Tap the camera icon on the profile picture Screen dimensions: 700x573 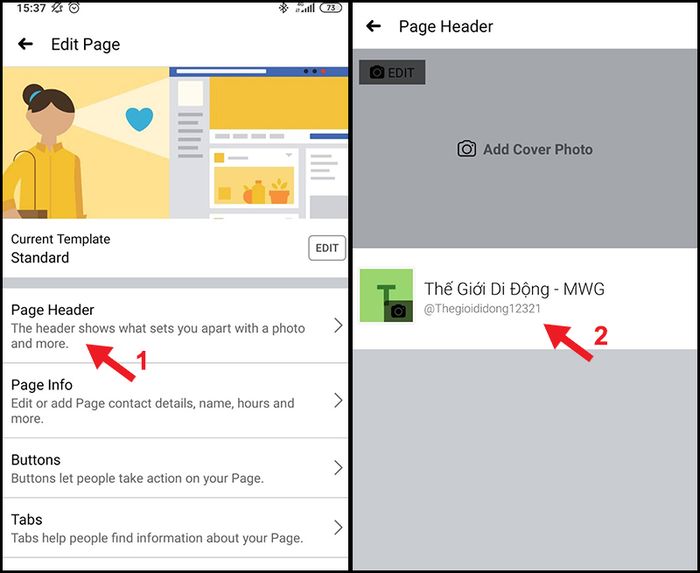[x=398, y=311]
